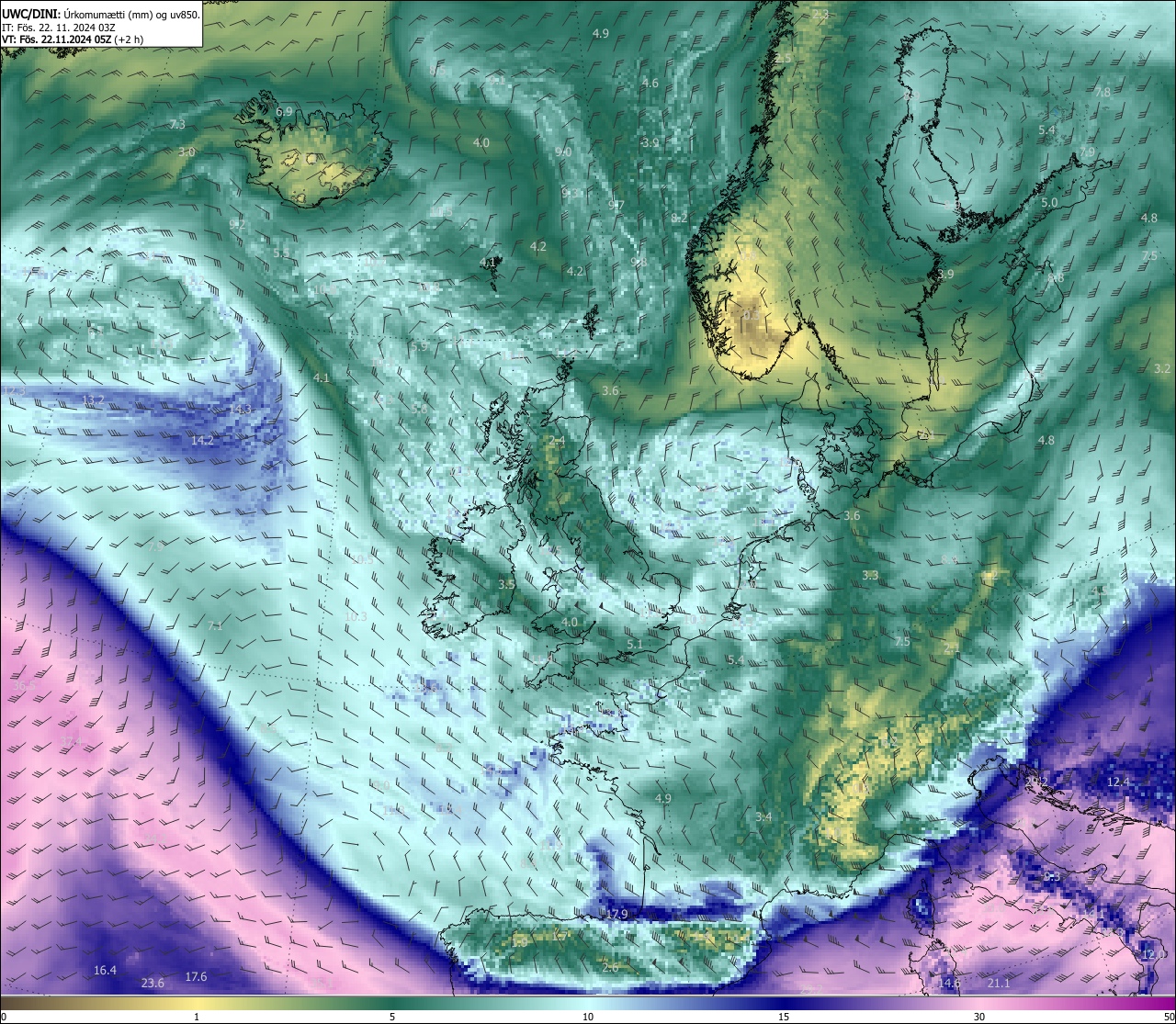Click the 14.6 value near Sardinia
The width and height of the screenshot is (1176, 1024).
[949, 984]
